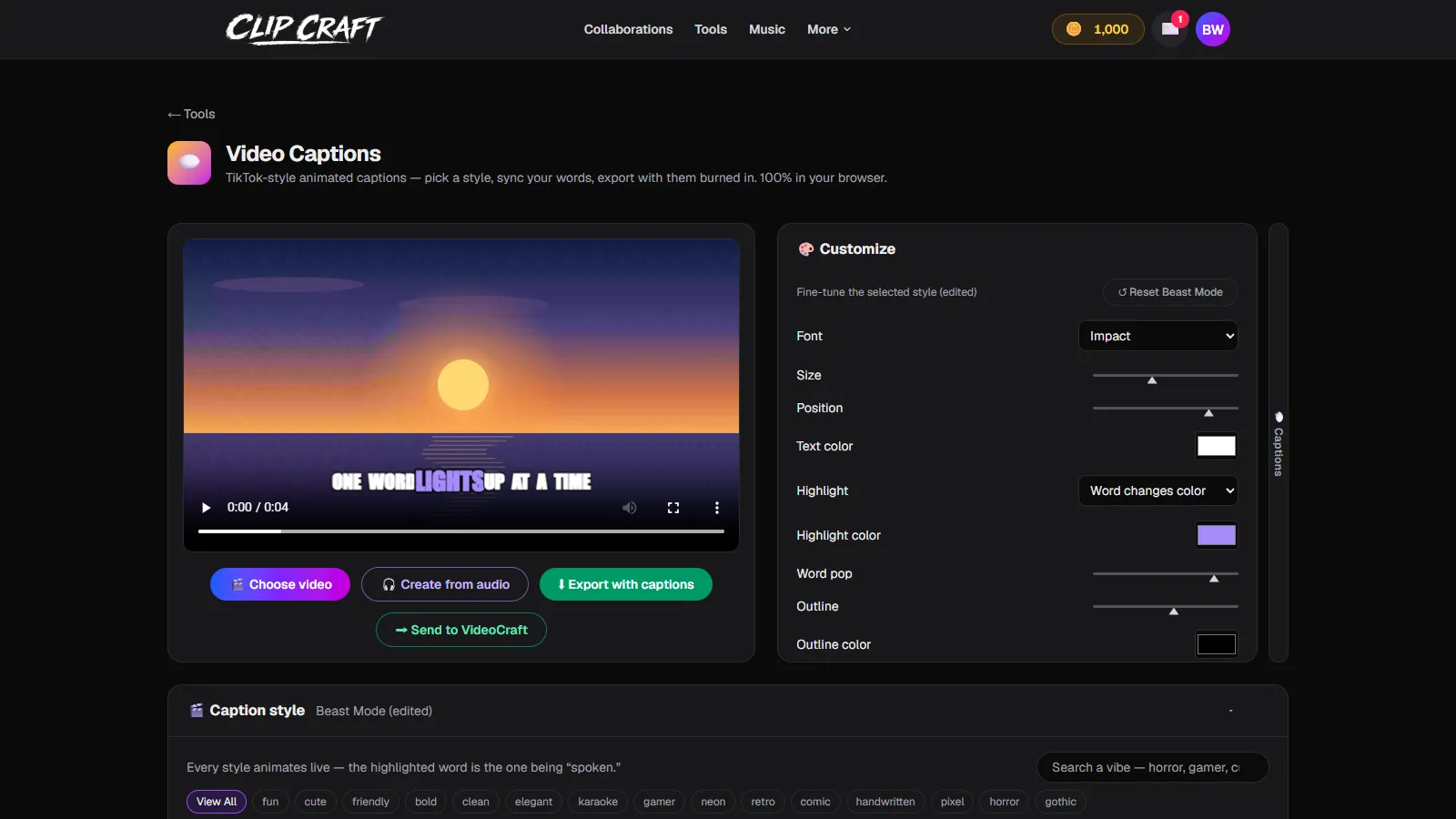The width and height of the screenshot is (1456, 819).
Task: Filter styles by retro
Action: tap(763, 802)
